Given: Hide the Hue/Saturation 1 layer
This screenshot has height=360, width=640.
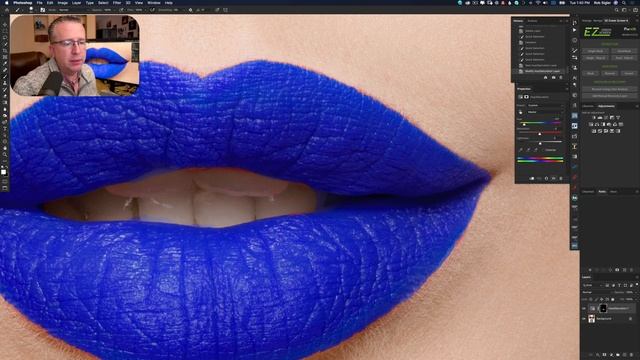Looking at the screenshot, I should tap(584, 309).
